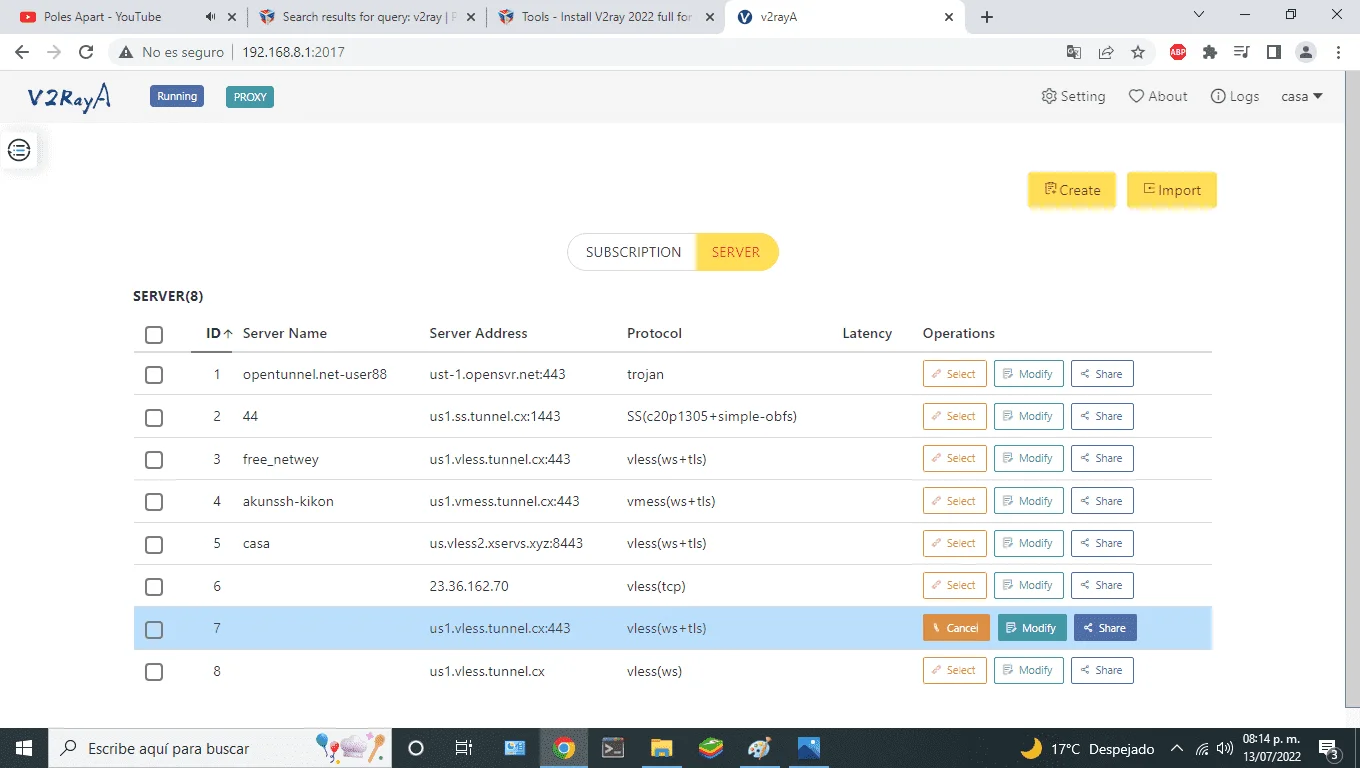Share the opentunnel.net-user88 server
Viewport: 1360px width, 768px height.
(x=1102, y=374)
